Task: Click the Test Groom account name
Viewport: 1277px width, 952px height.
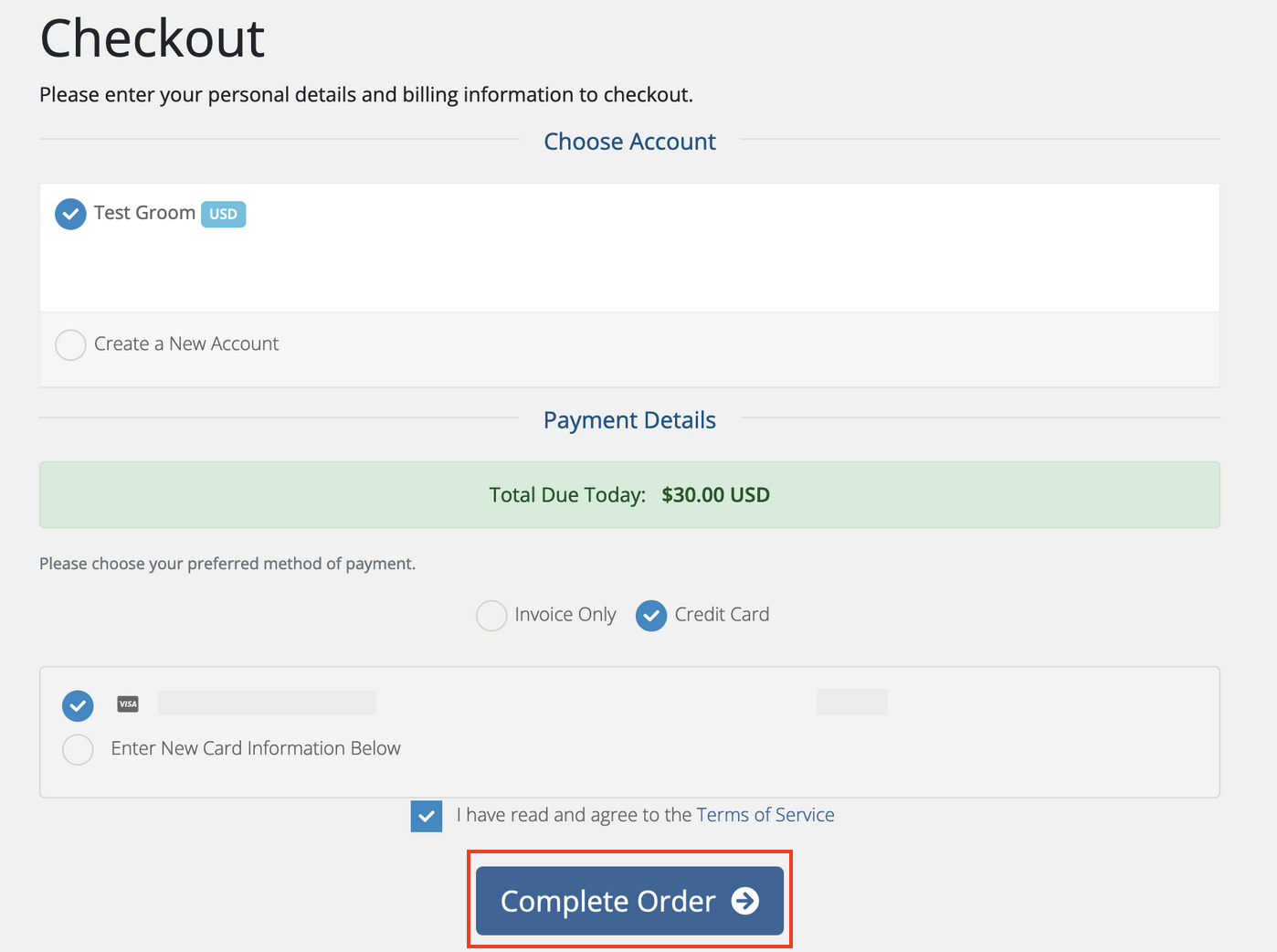Action: [144, 213]
